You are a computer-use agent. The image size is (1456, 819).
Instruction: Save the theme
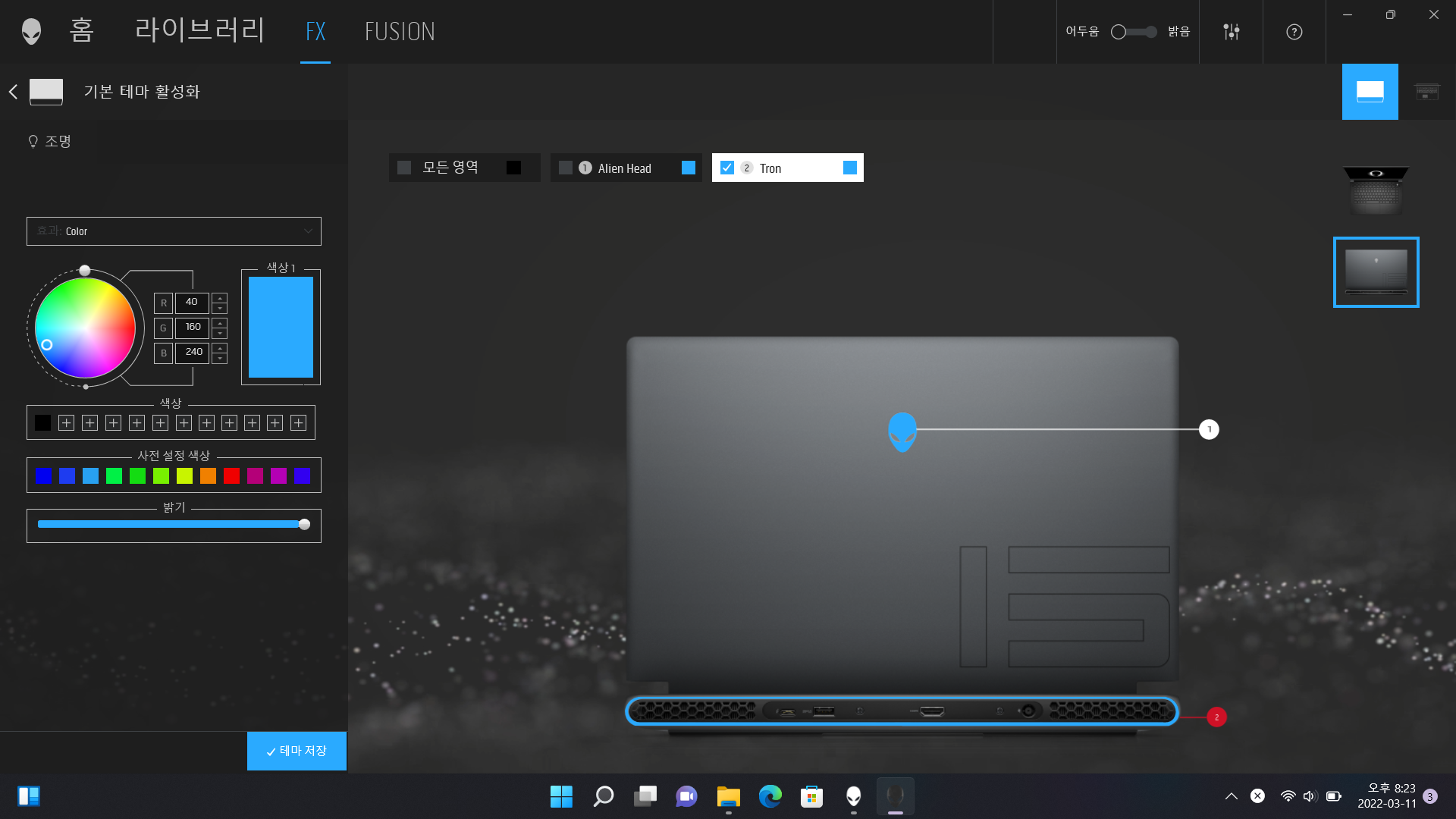(297, 751)
